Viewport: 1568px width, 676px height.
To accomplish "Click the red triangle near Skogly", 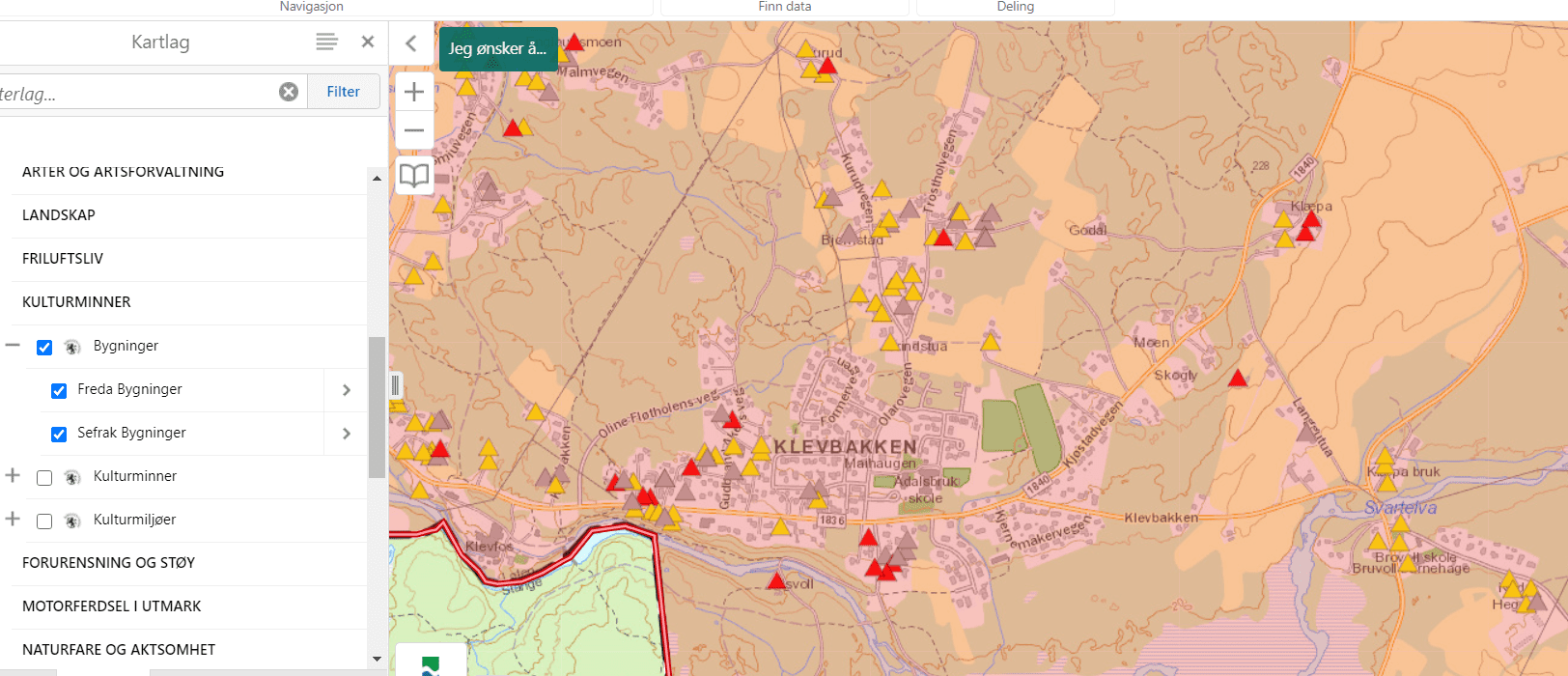I will (x=1238, y=379).
